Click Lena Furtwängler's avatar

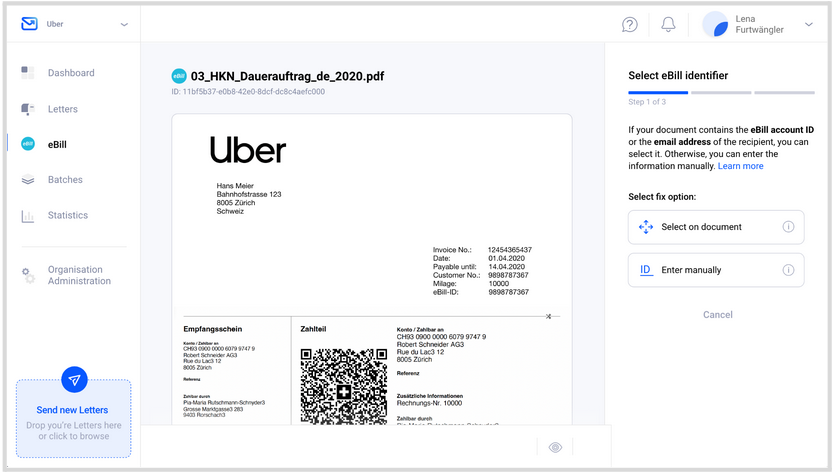pos(715,24)
